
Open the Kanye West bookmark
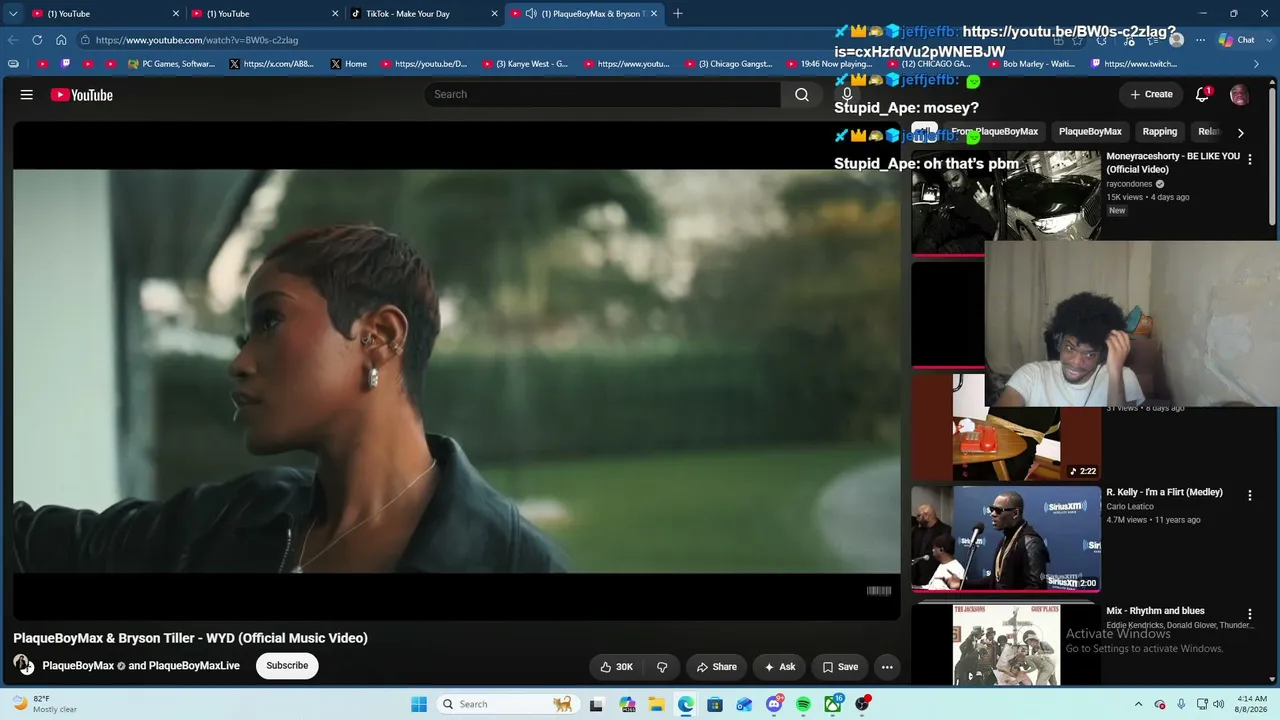tap(525, 64)
